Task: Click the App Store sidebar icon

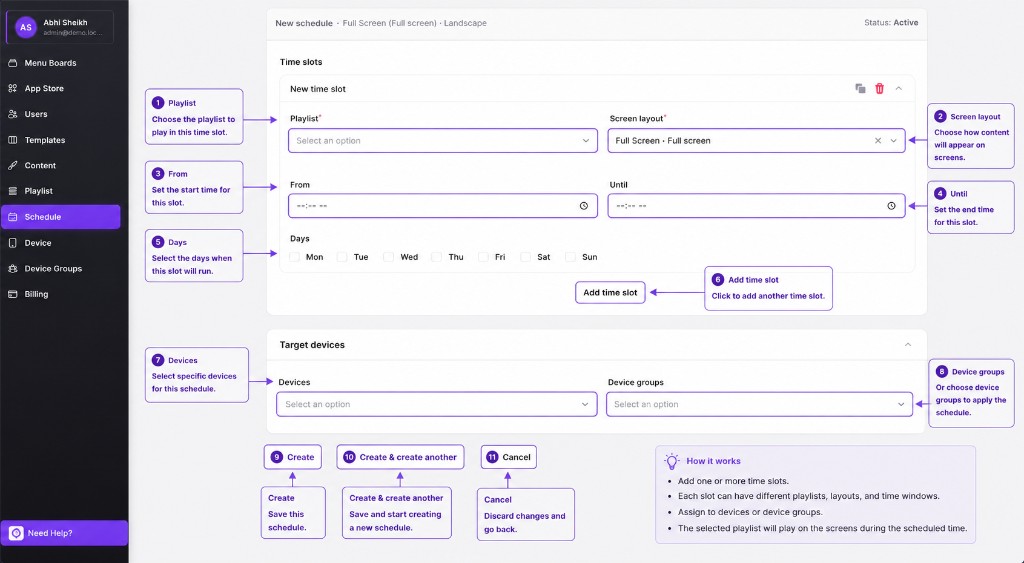Action: click(12, 88)
